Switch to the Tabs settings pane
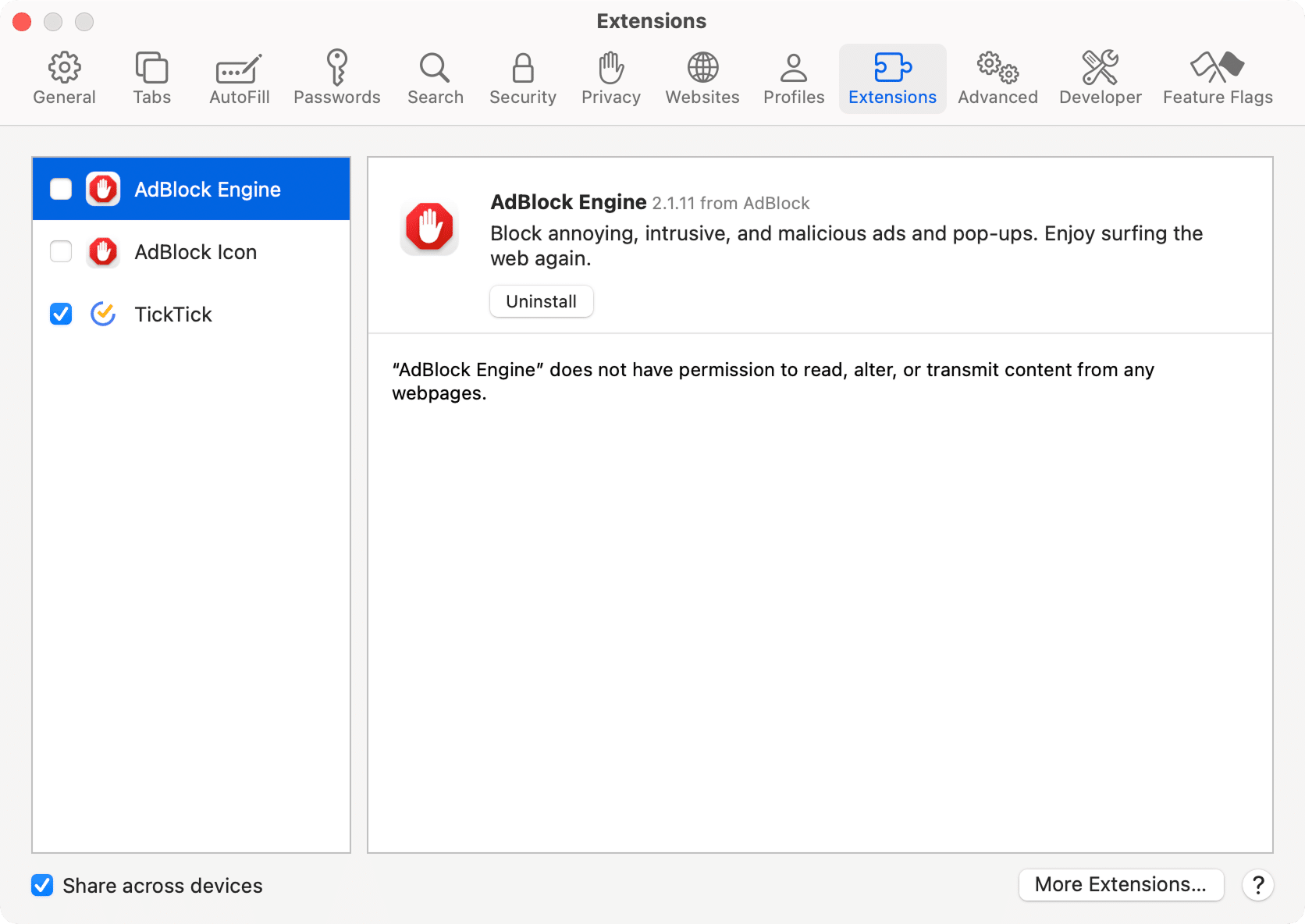 pos(151,76)
